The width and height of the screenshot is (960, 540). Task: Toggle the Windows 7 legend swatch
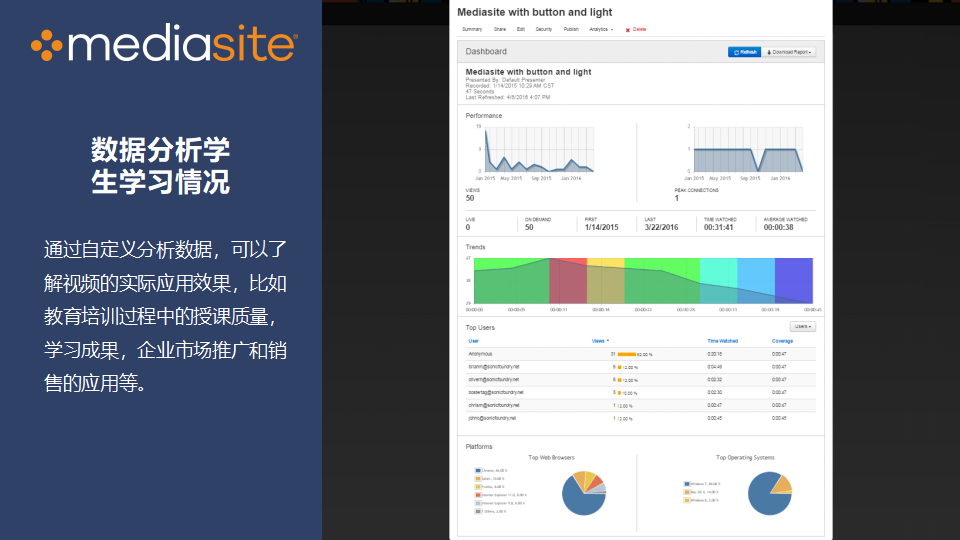tap(687, 484)
